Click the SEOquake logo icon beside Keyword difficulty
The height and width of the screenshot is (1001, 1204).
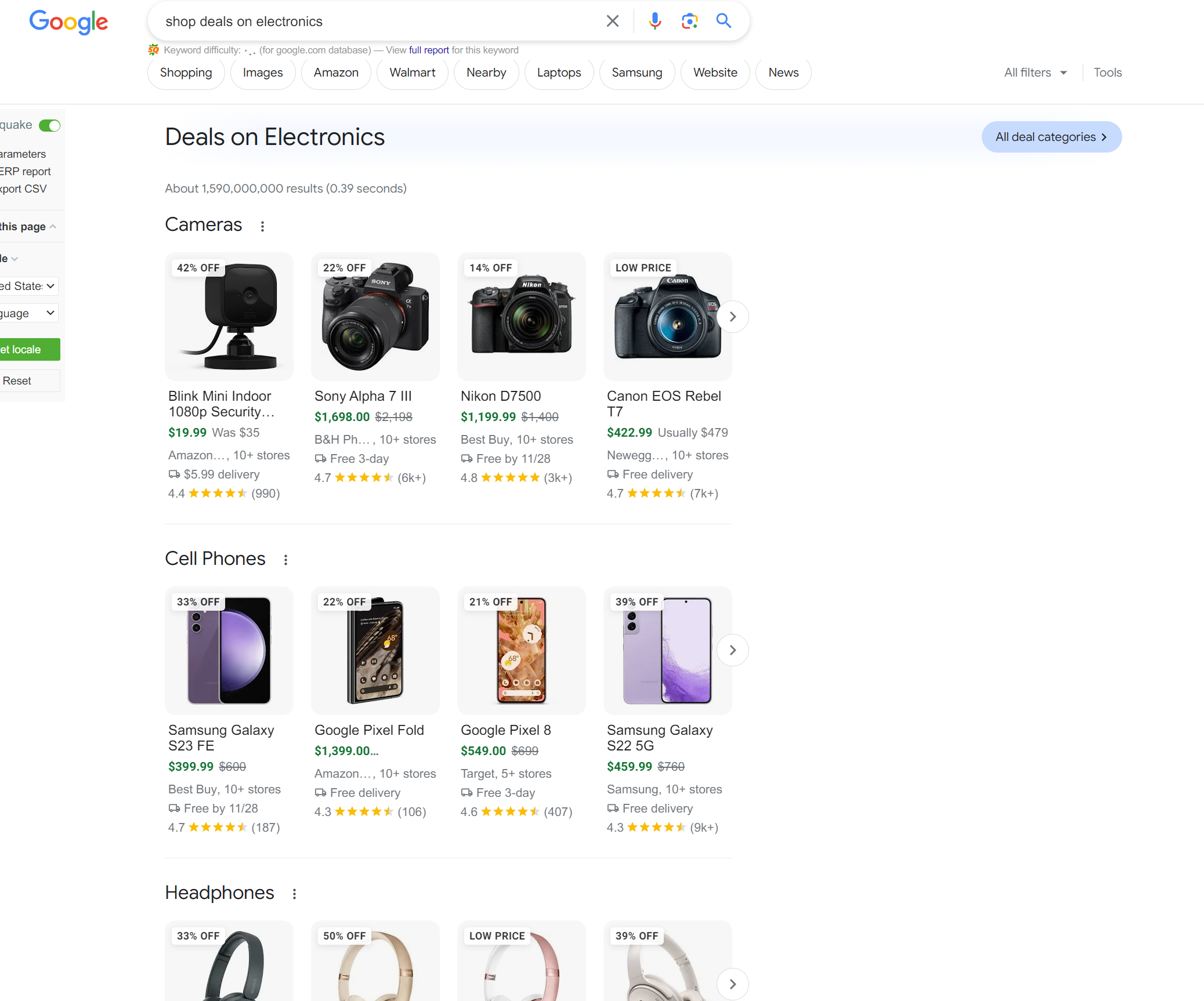[153, 50]
